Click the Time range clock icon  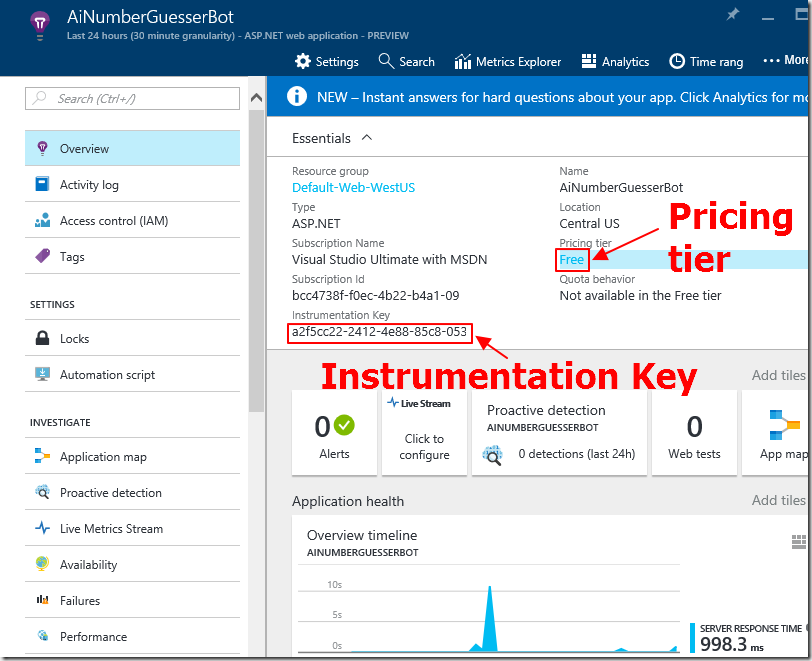click(676, 61)
